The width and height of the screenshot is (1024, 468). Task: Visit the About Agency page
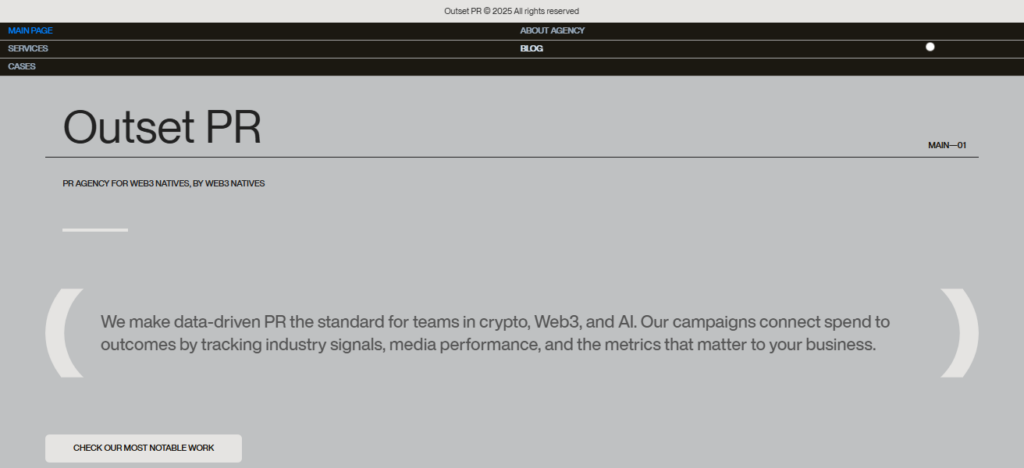(x=552, y=31)
